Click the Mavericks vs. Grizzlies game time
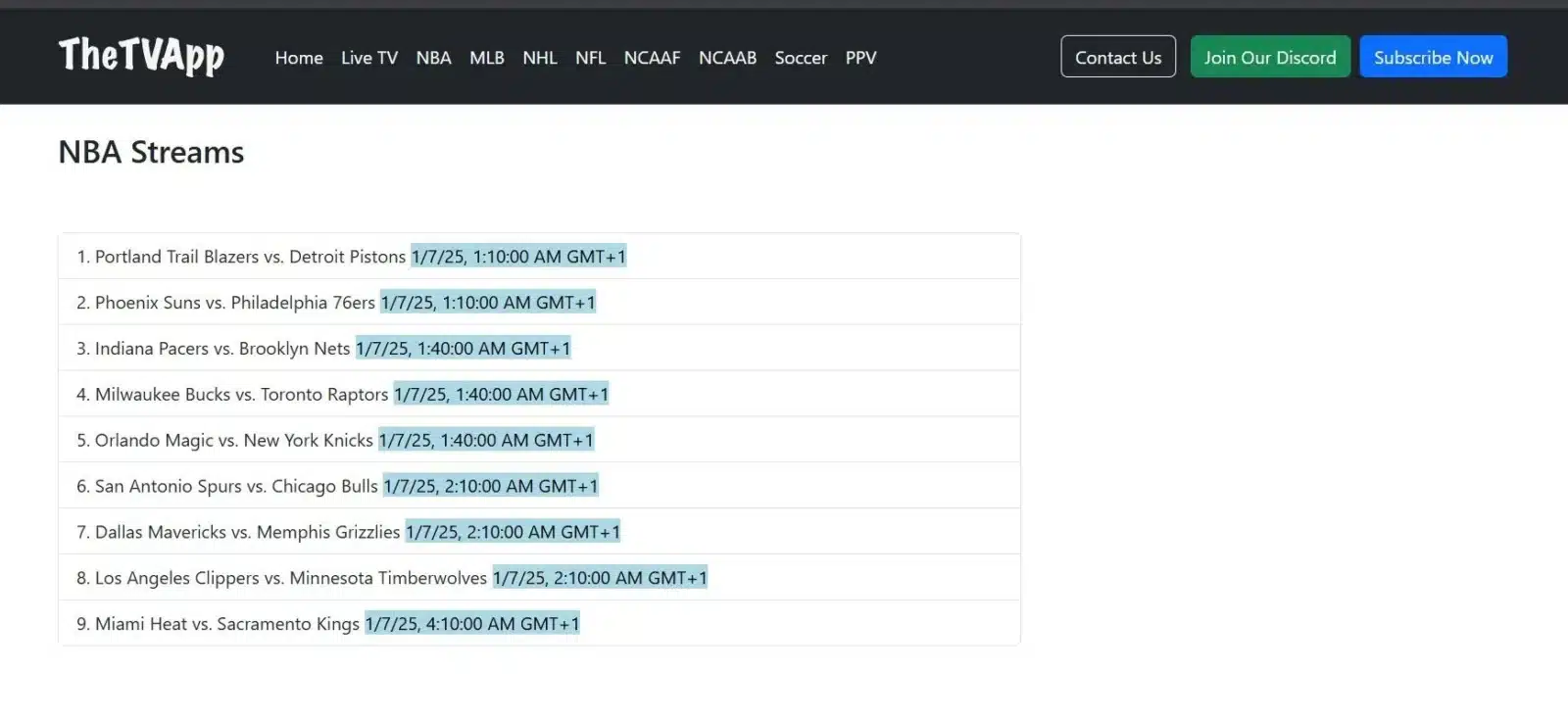The image size is (1568, 720). 513,533
